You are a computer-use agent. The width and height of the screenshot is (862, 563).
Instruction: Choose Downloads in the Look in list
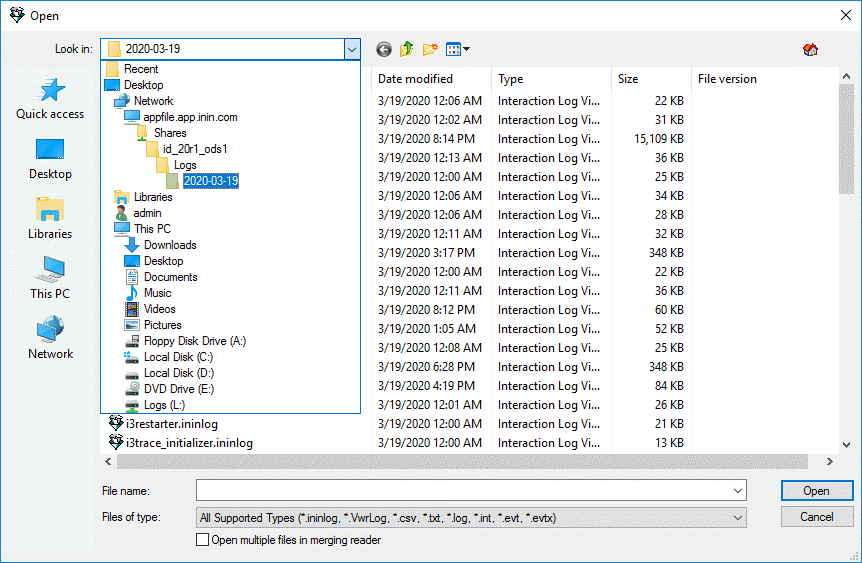pos(169,245)
